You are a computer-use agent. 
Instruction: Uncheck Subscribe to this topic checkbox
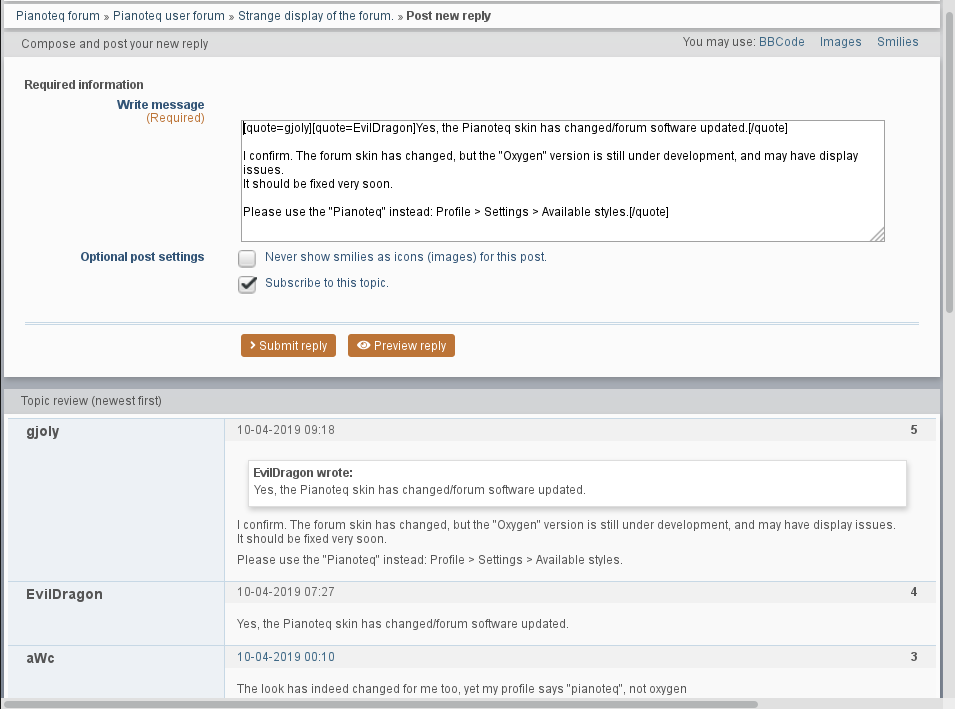point(247,284)
